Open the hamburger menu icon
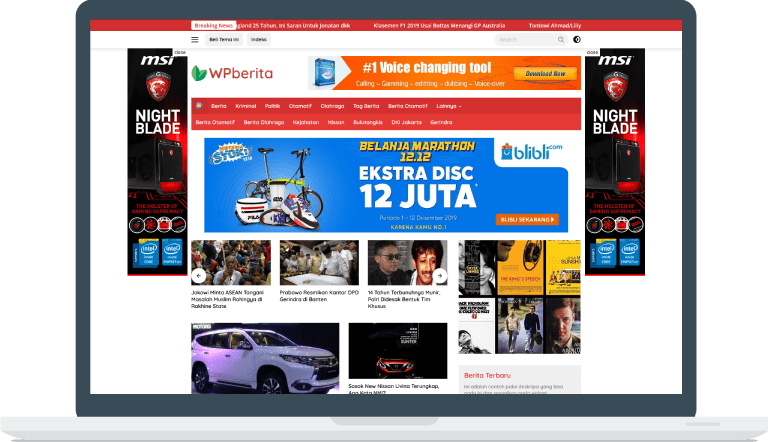Screen dimensions: 768x442 point(195,40)
